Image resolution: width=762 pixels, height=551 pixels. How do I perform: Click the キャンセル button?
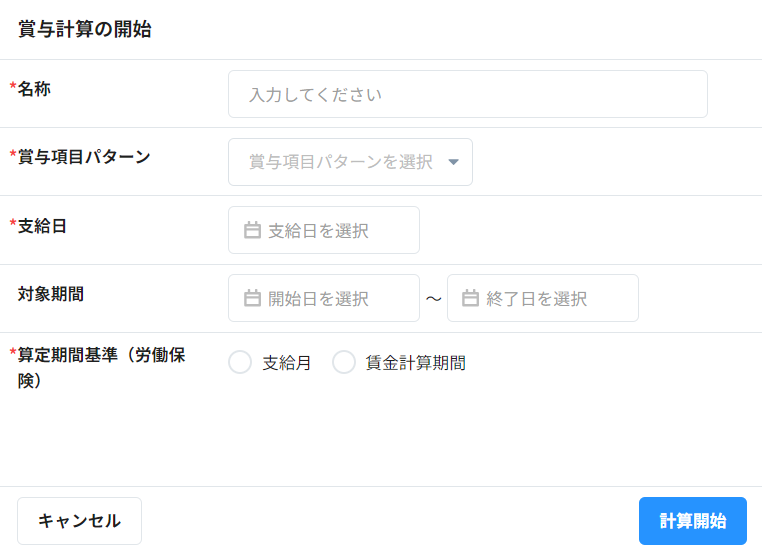(x=79, y=521)
